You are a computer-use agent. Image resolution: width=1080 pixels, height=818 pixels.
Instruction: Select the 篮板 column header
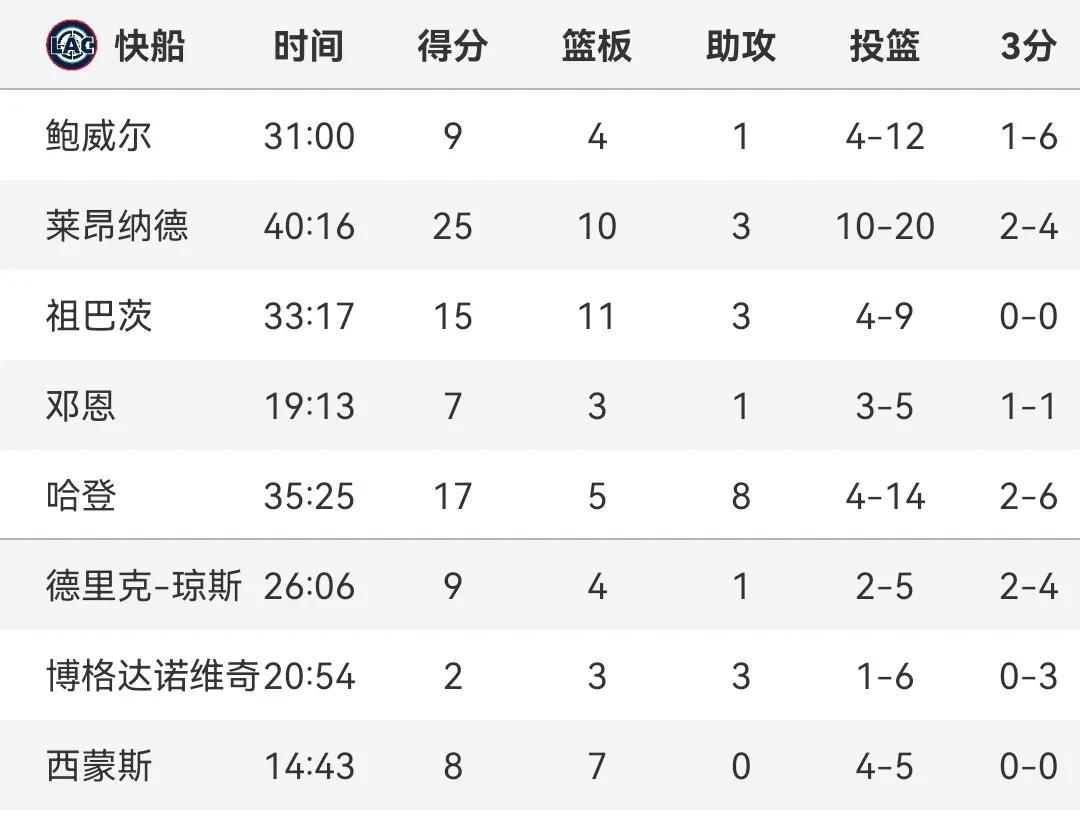click(596, 46)
